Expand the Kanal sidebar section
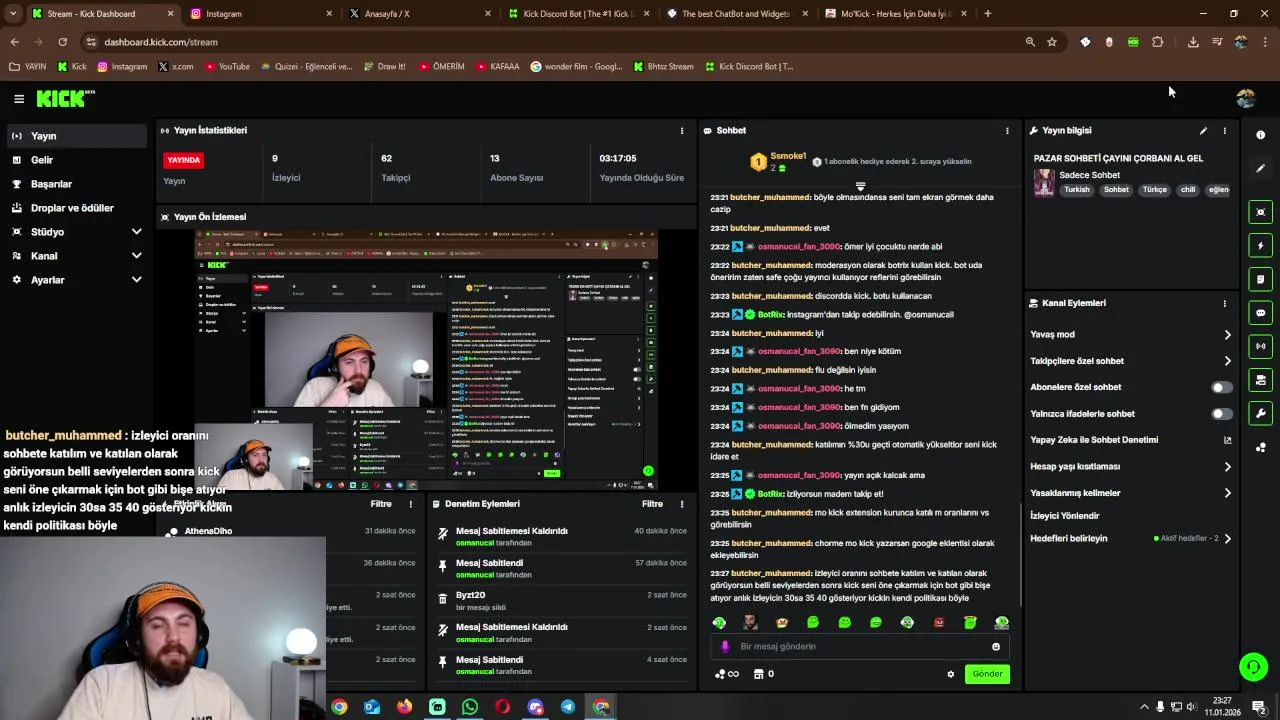This screenshot has height=720, width=1280. click(136, 256)
